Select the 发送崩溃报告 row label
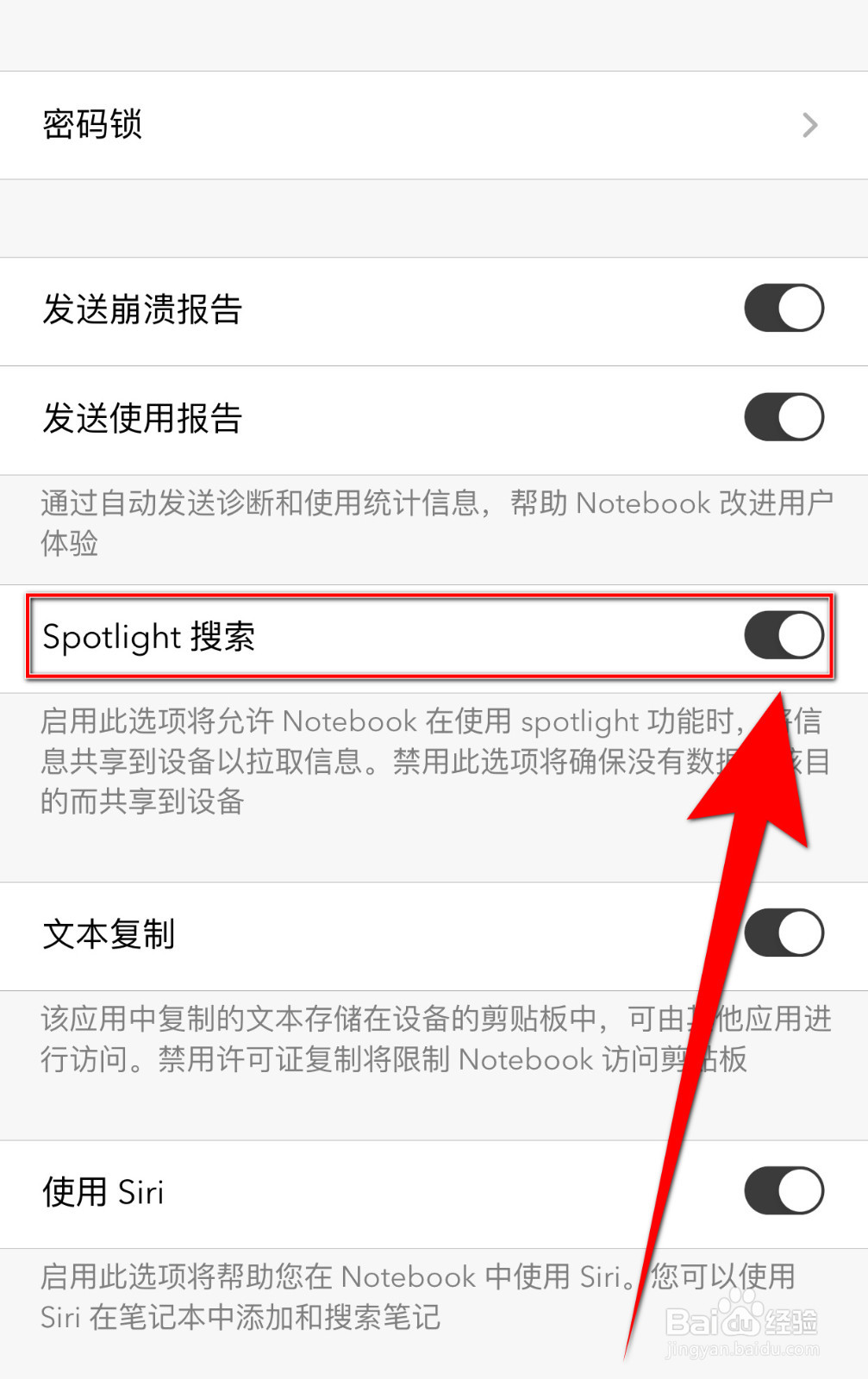The image size is (868, 1379). pyautogui.click(x=142, y=309)
